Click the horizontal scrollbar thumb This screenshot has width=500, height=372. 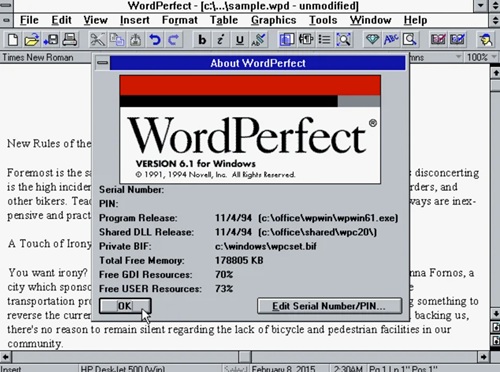[245, 357]
